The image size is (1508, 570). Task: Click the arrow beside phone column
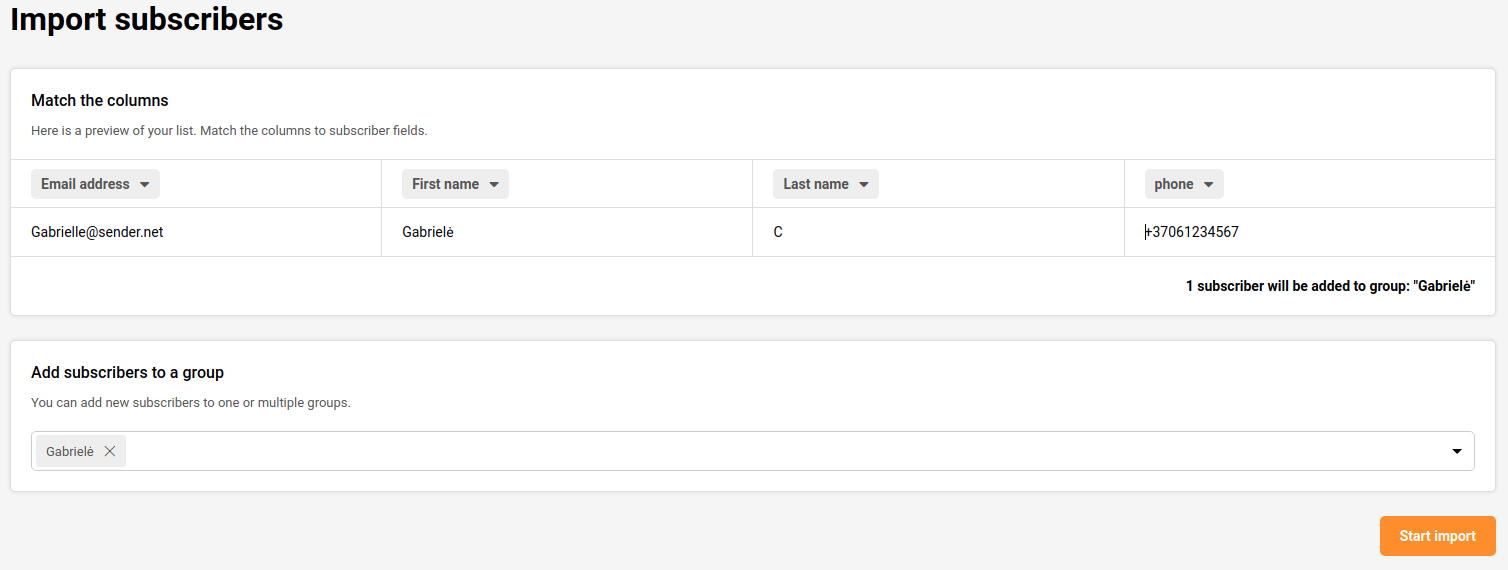[1209, 185]
